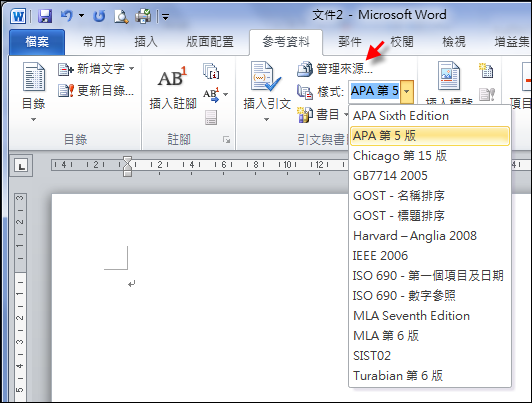Open the 檔案 tab
The image size is (532, 403).
click(x=37, y=42)
